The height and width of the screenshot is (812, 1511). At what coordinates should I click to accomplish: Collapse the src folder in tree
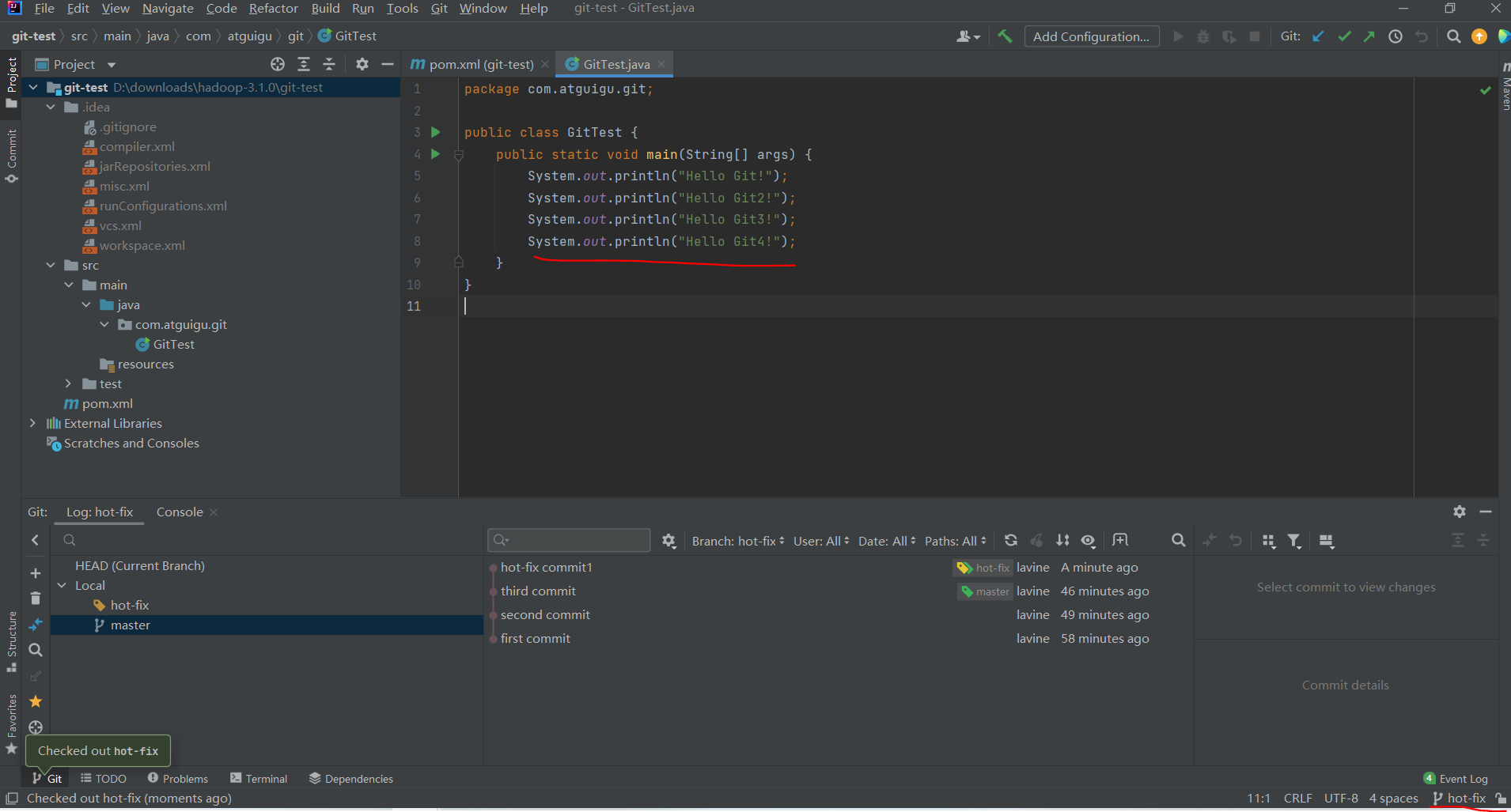(x=51, y=266)
